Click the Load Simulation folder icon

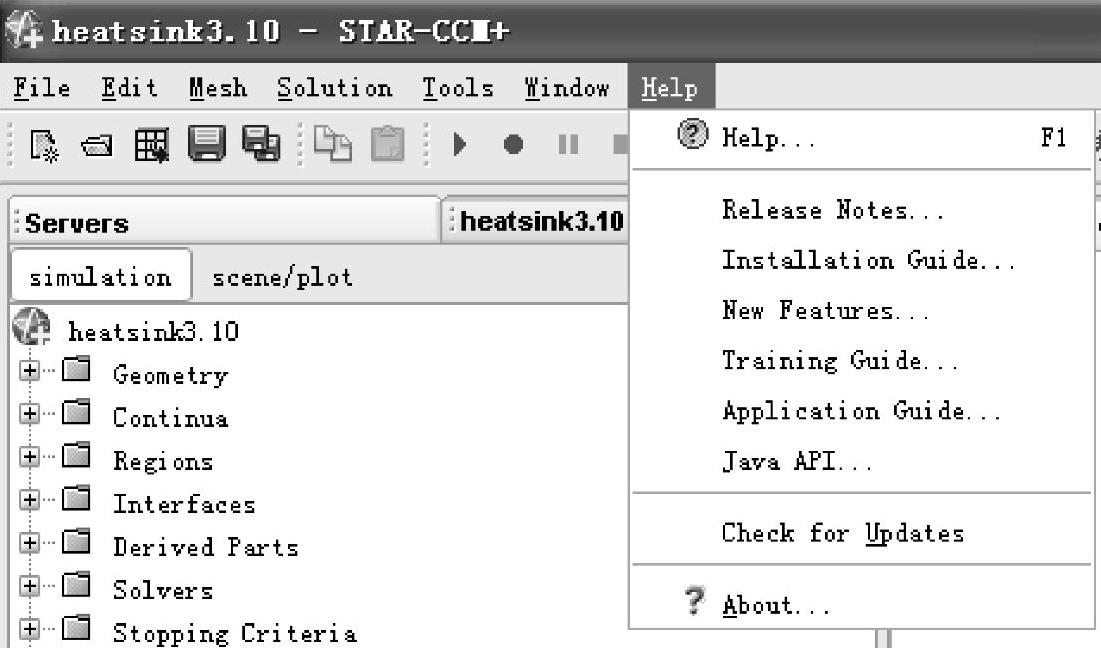click(x=97, y=146)
